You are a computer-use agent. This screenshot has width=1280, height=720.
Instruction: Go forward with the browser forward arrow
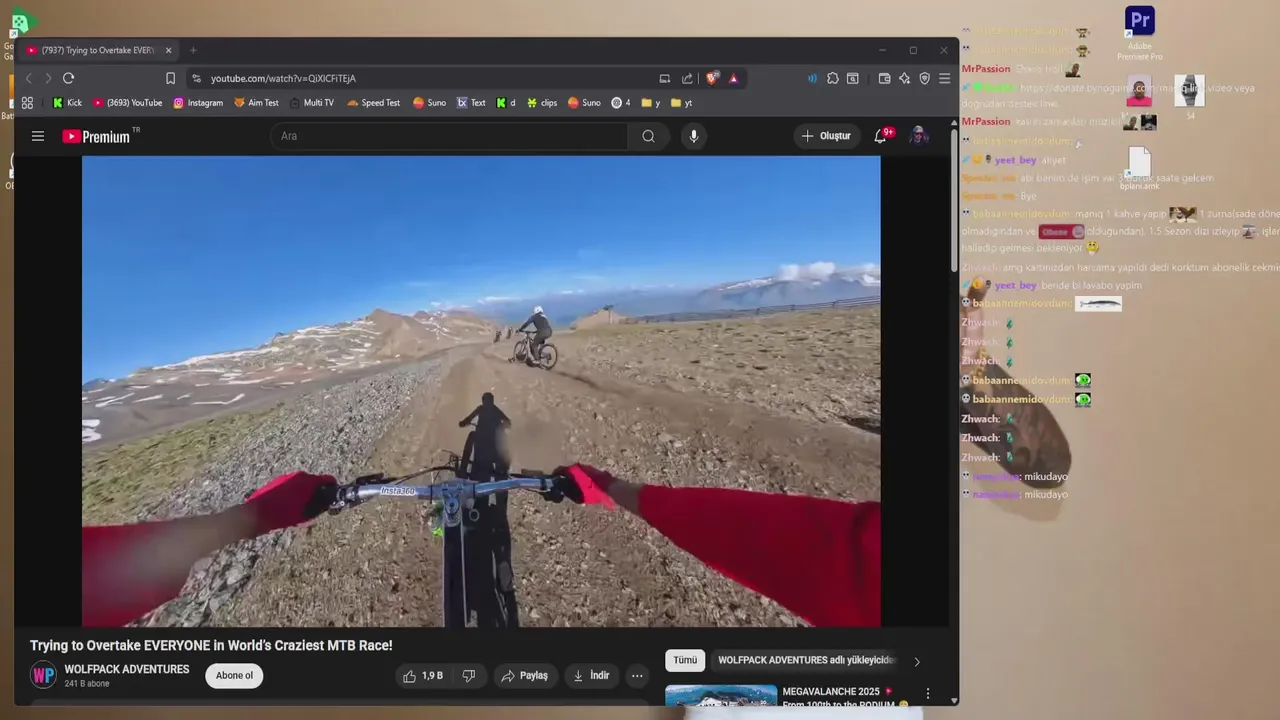47,78
